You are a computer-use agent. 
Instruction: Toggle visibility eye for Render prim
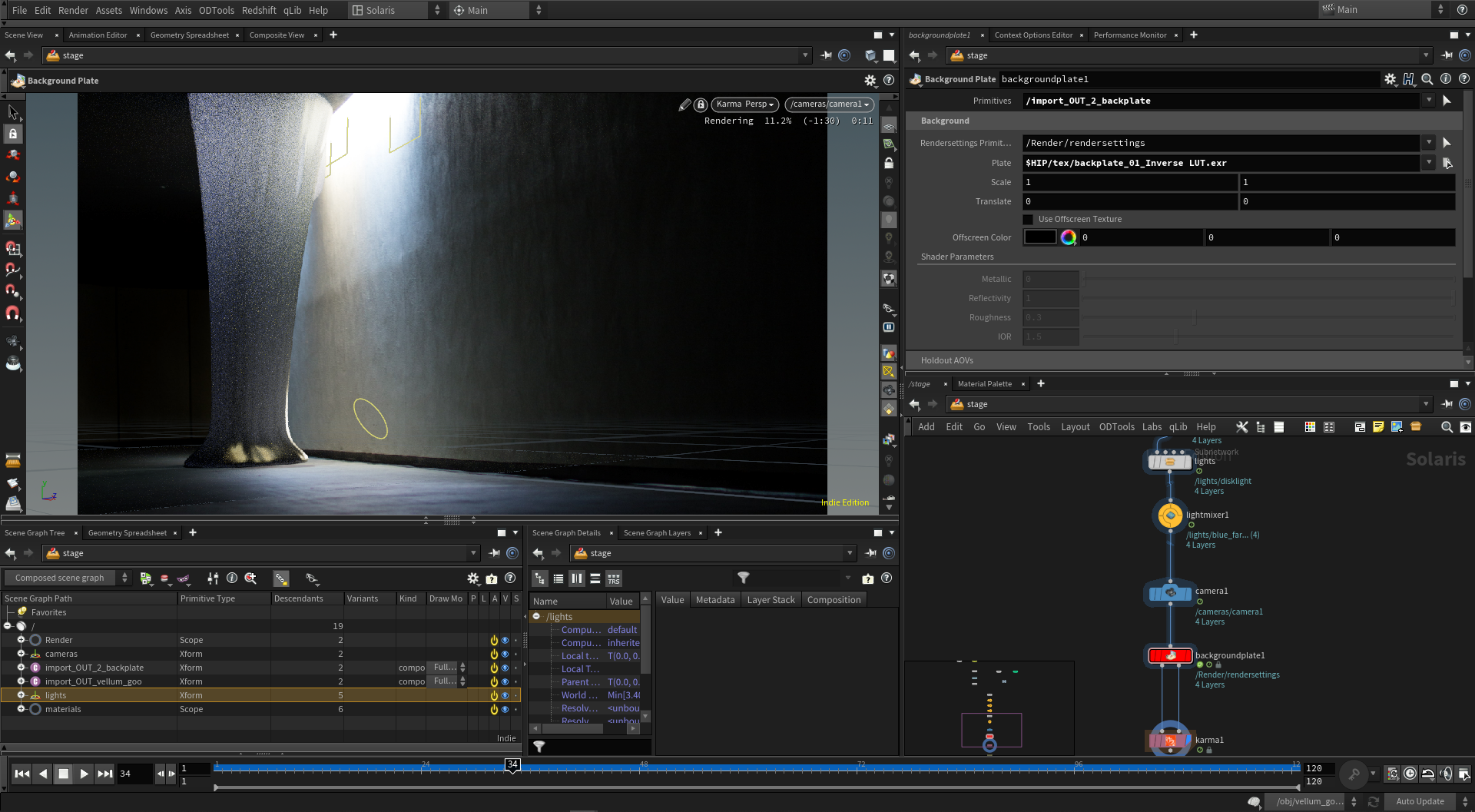pos(505,641)
